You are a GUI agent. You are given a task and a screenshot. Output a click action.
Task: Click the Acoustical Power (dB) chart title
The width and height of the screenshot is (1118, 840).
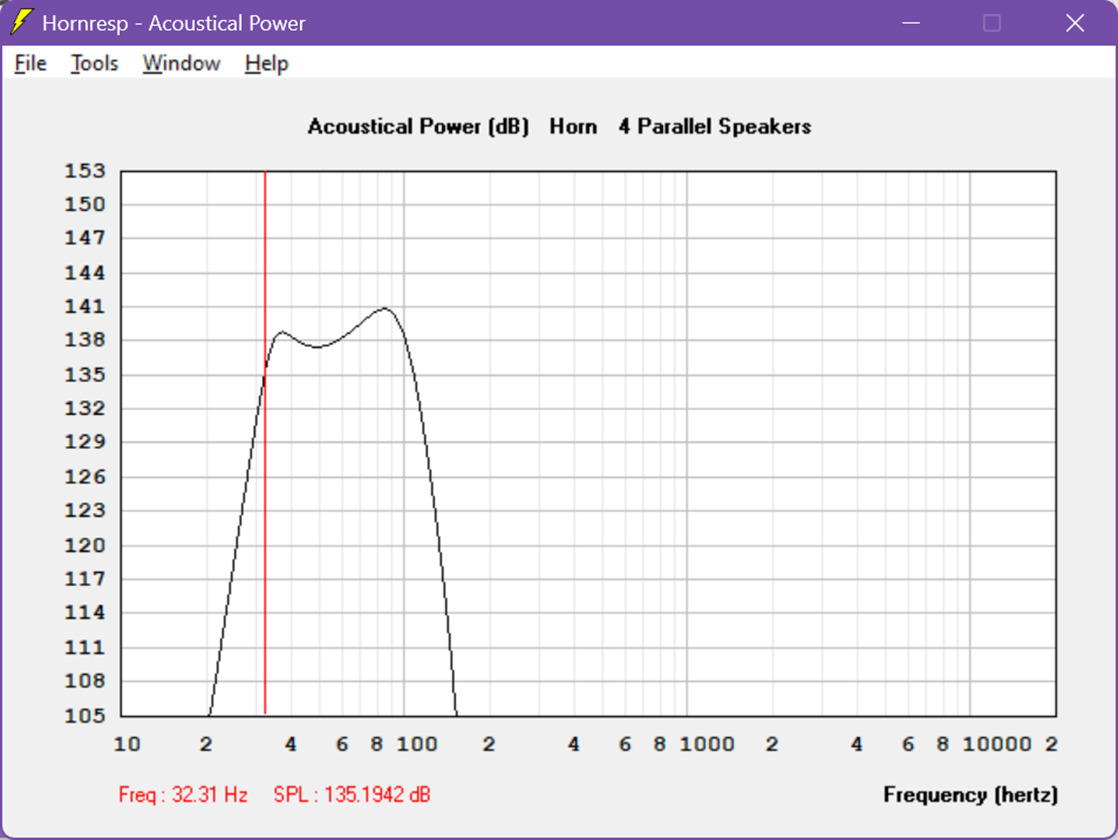pos(419,127)
